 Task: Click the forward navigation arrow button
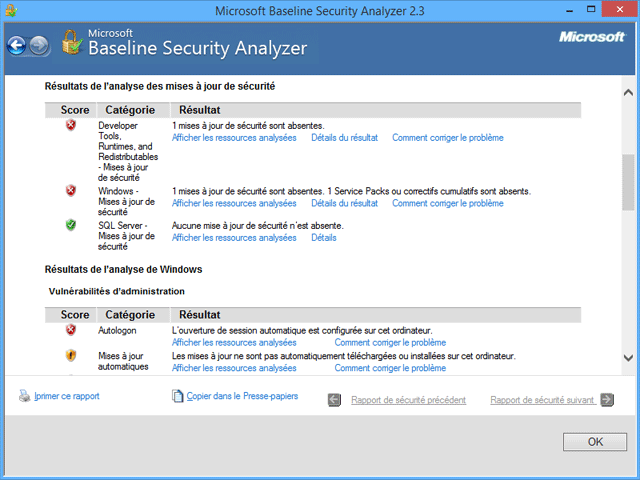click(40, 46)
